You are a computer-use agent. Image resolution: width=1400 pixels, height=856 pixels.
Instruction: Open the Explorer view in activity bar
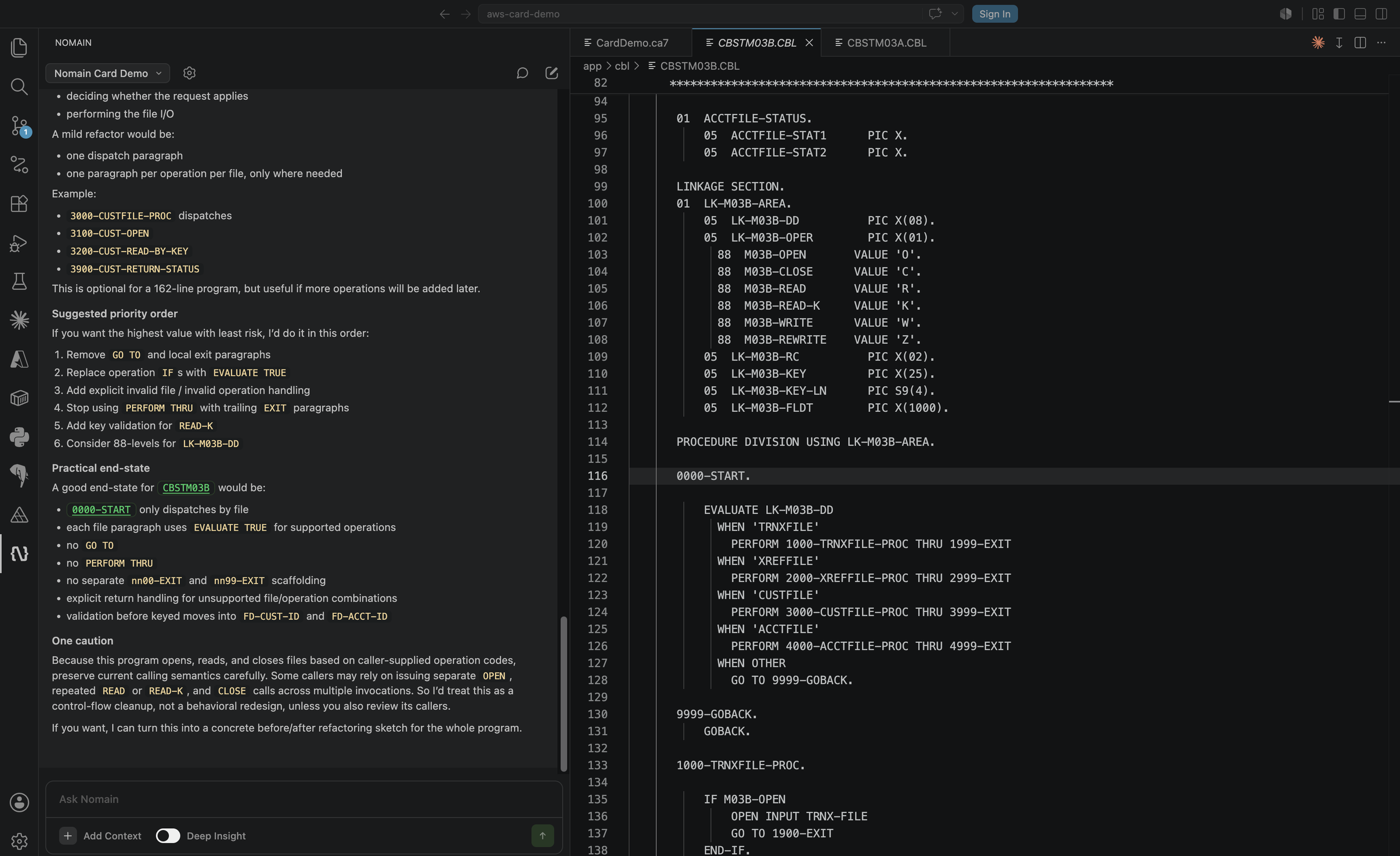click(19, 47)
